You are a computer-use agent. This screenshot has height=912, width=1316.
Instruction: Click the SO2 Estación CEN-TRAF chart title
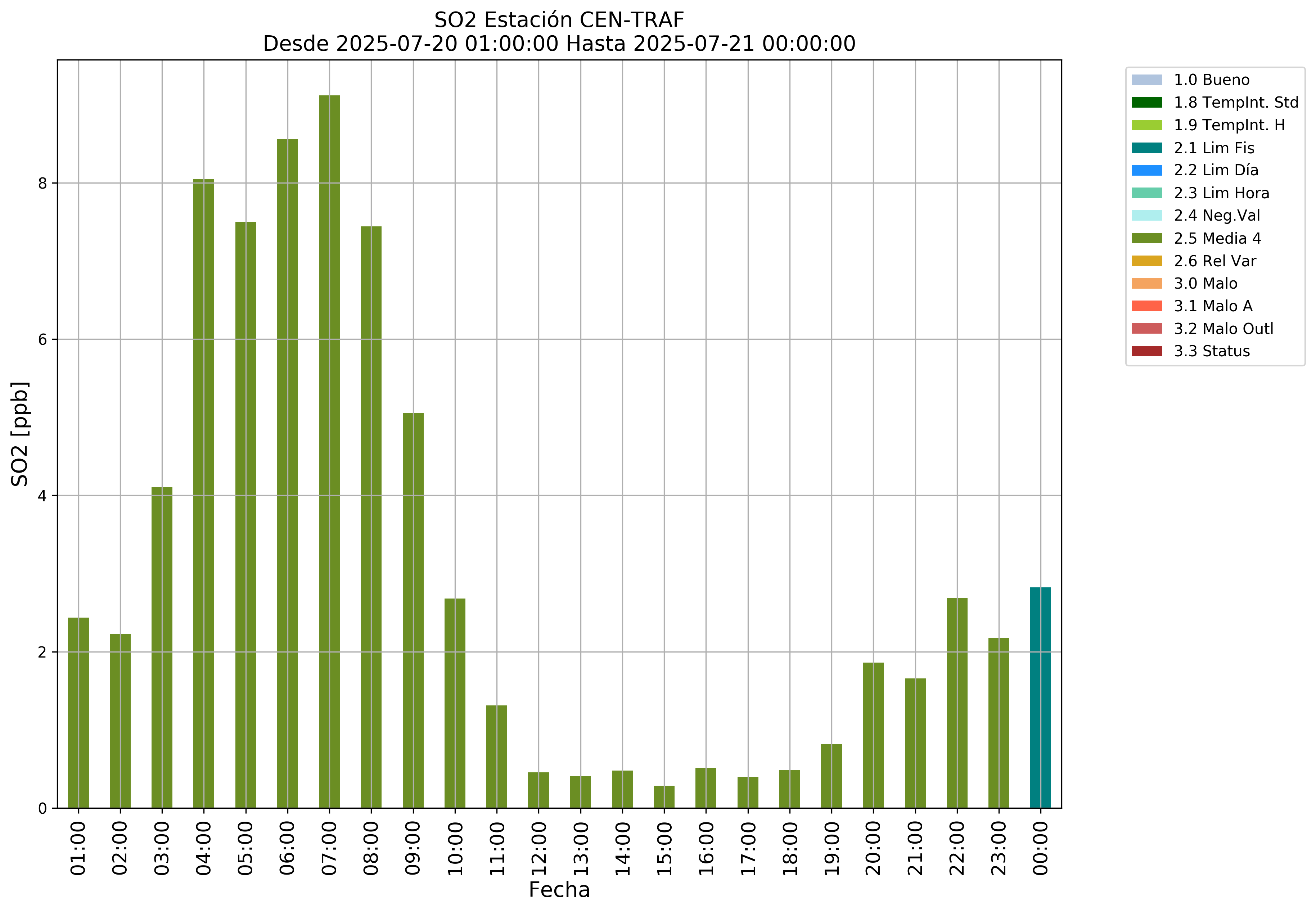click(x=559, y=20)
